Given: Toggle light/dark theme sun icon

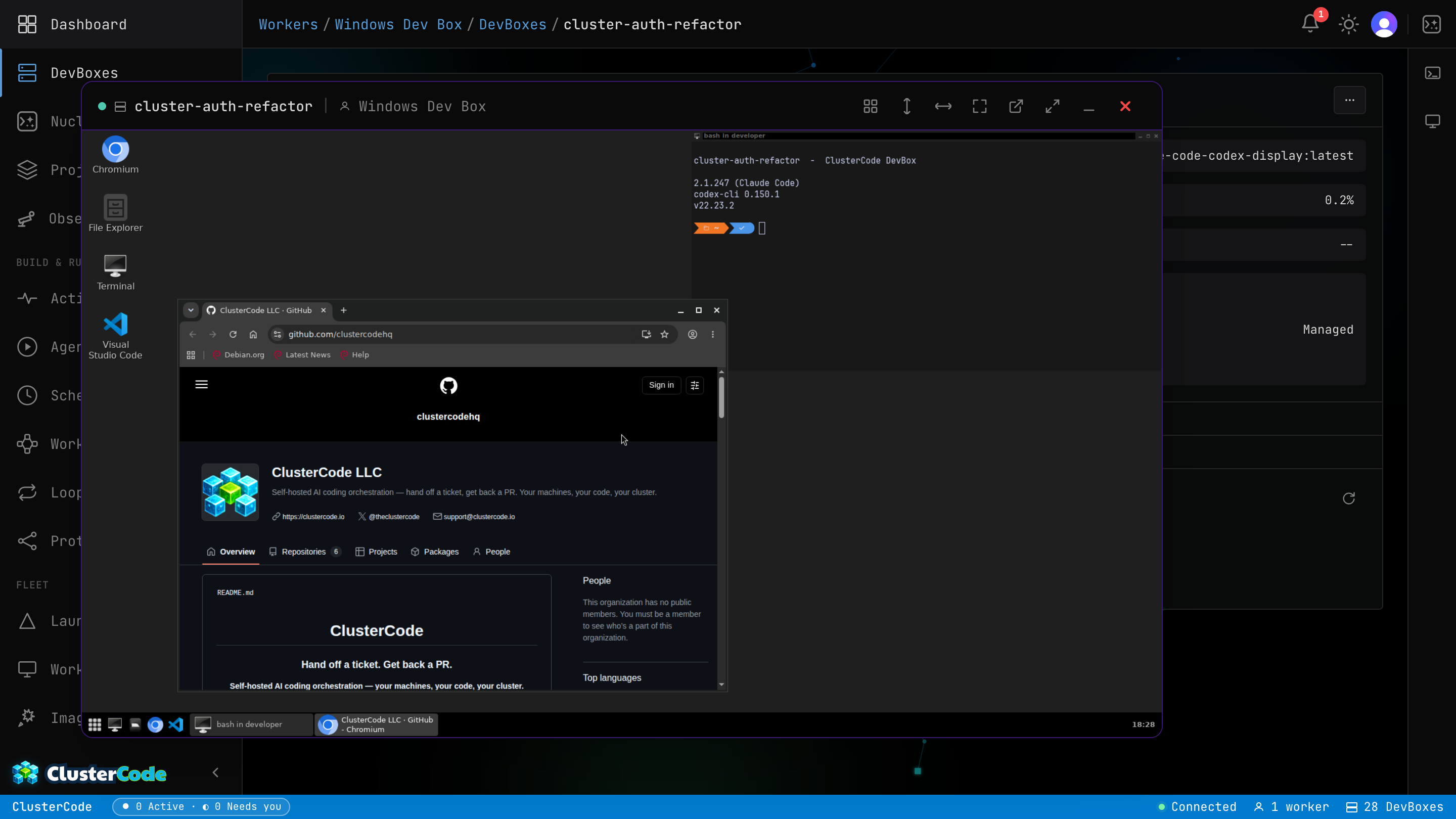Looking at the screenshot, I should pyautogui.click(x=1349, y=24).
